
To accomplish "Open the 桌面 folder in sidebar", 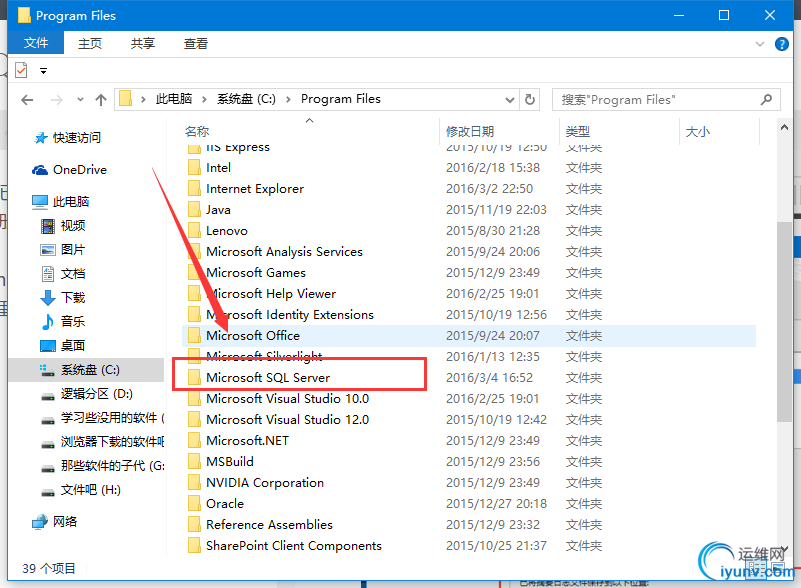I will point(63,346).
